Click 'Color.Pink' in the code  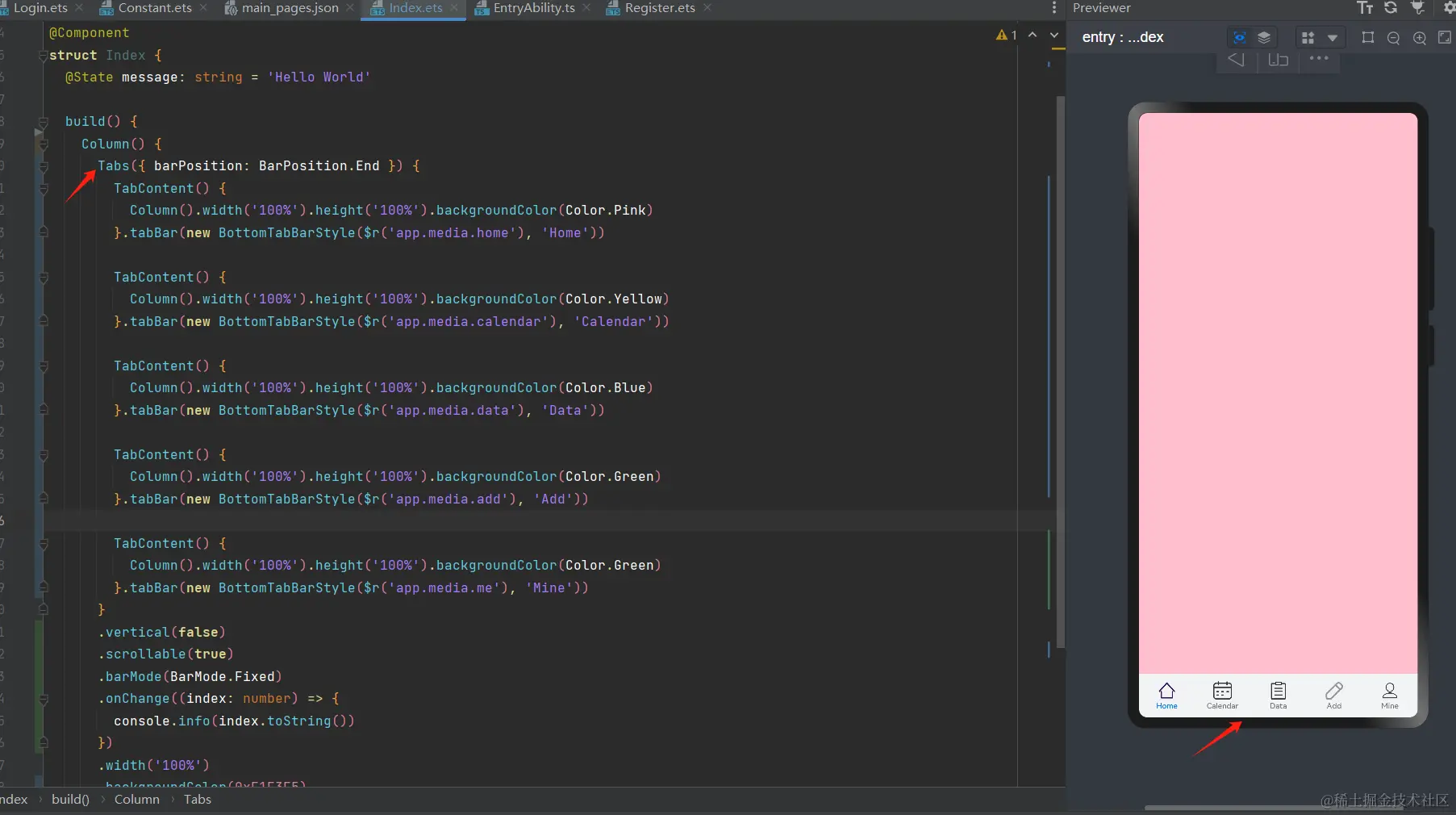pos(606,211)
